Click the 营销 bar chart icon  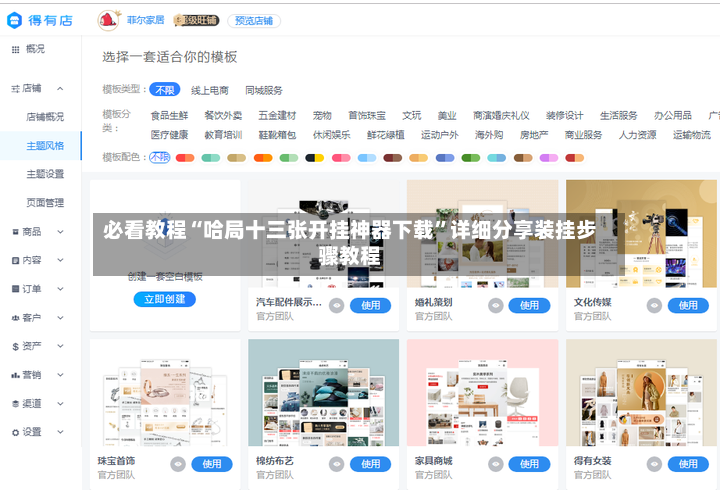(x=16, y=375)
